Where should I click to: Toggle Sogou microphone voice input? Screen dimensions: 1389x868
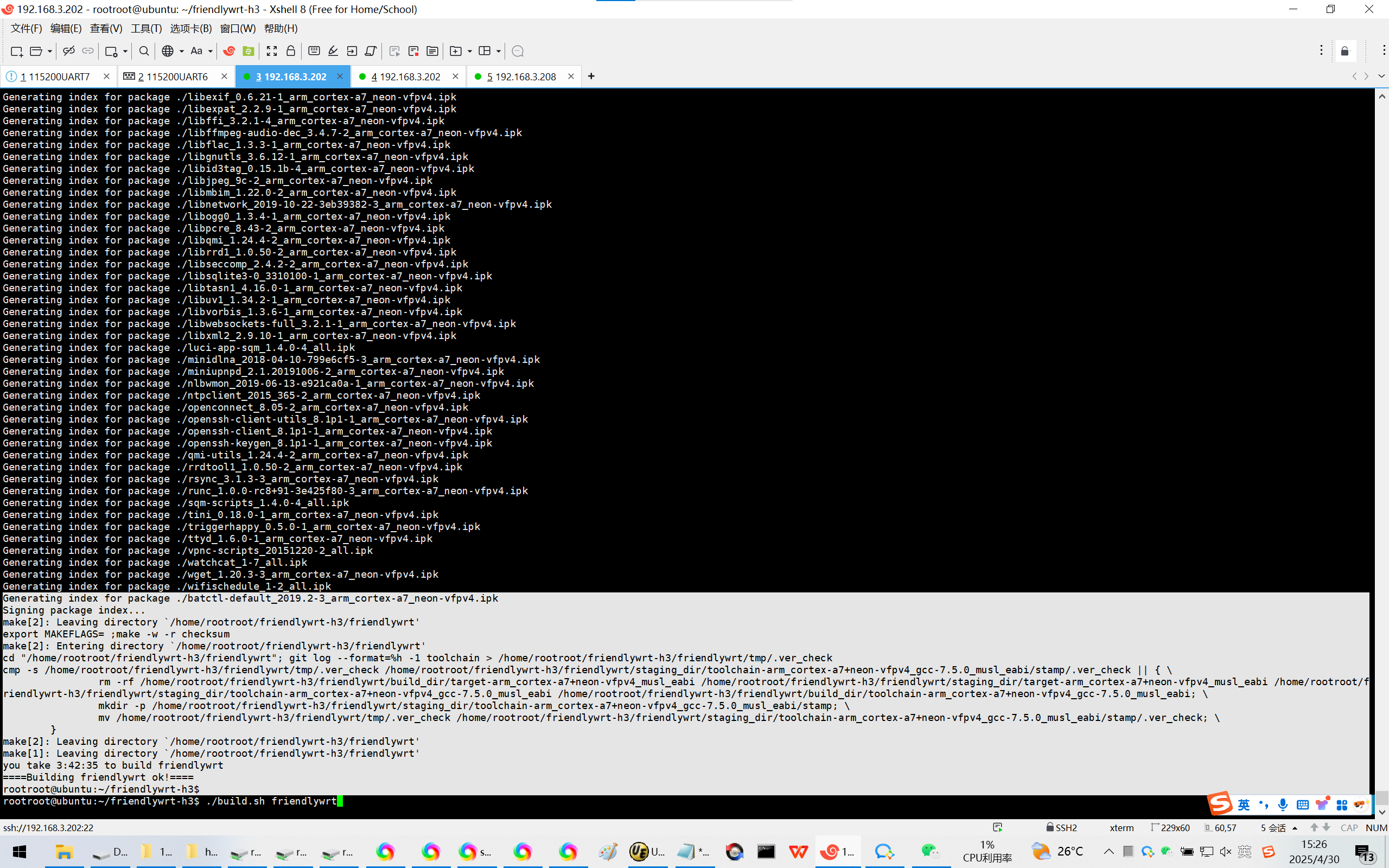[1283, 805]
